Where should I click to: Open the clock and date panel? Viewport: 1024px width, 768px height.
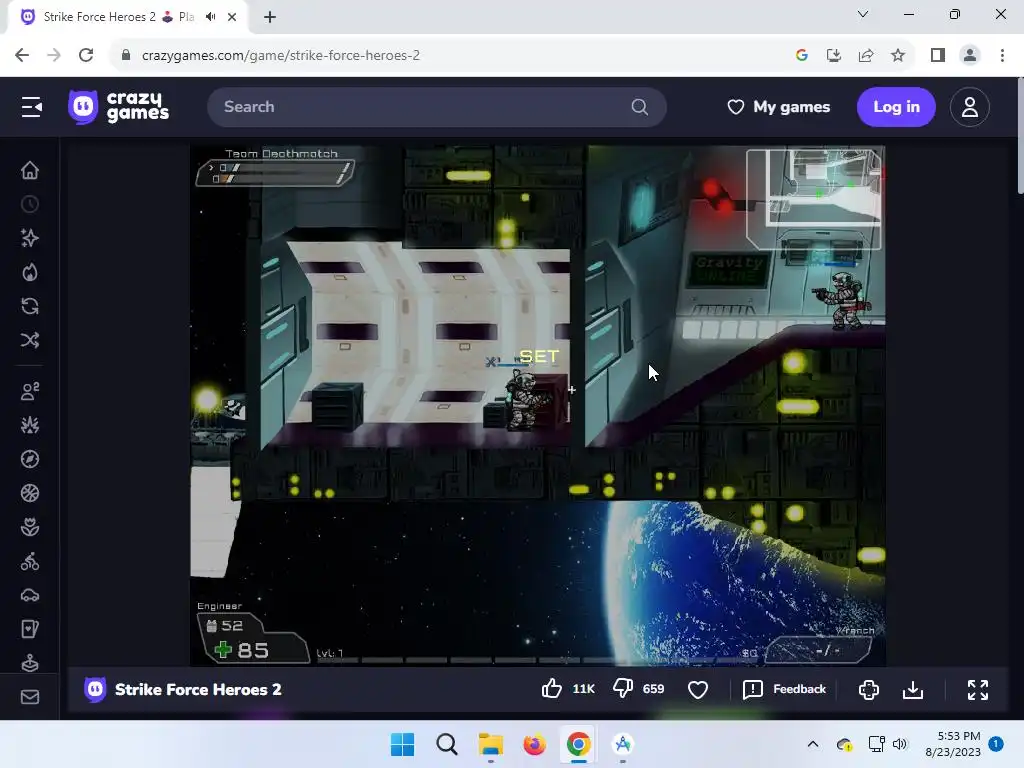(952, 744)
